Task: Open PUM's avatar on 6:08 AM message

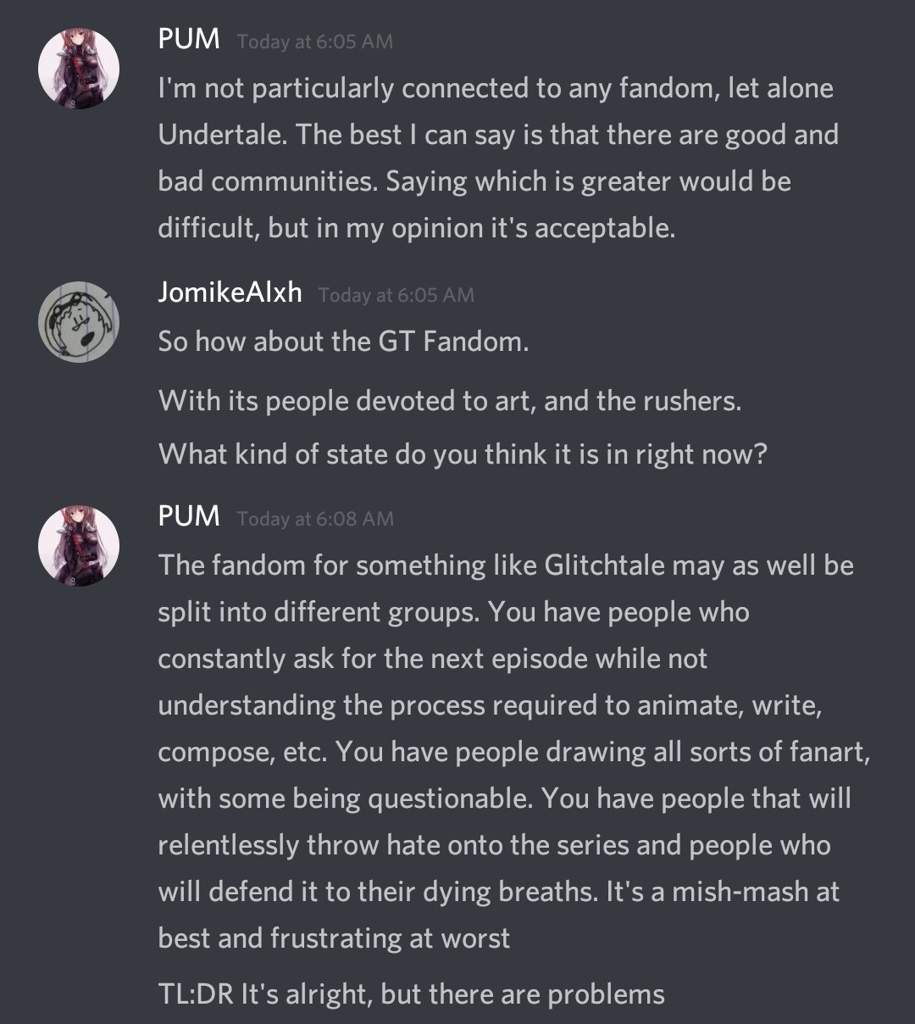Action: pyautogui.click(x=79, y=545)
